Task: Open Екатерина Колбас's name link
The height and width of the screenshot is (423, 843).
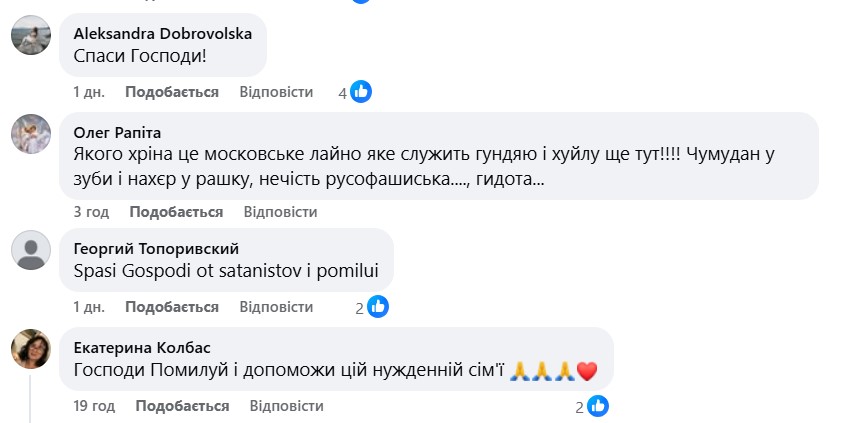Action: click(x=144, y=347)
